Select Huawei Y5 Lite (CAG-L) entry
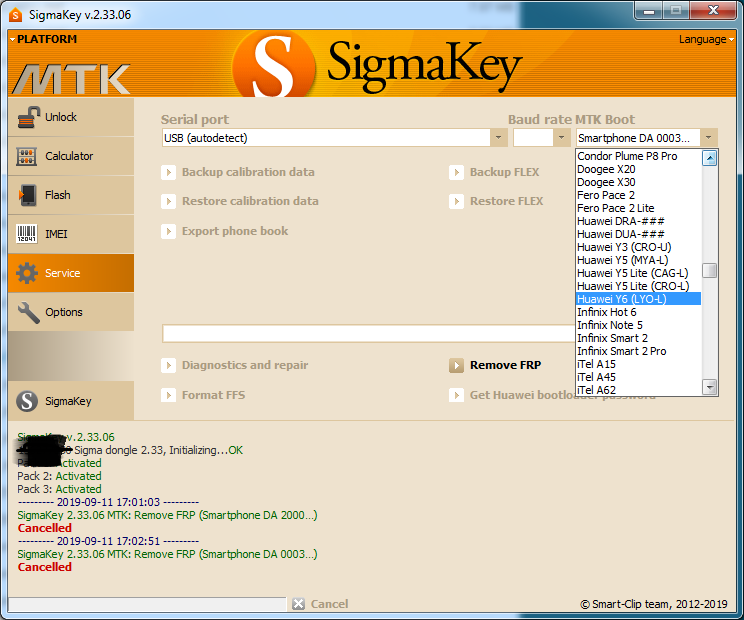744x620 pixels. pyautogui.click(x=638, y=273)
